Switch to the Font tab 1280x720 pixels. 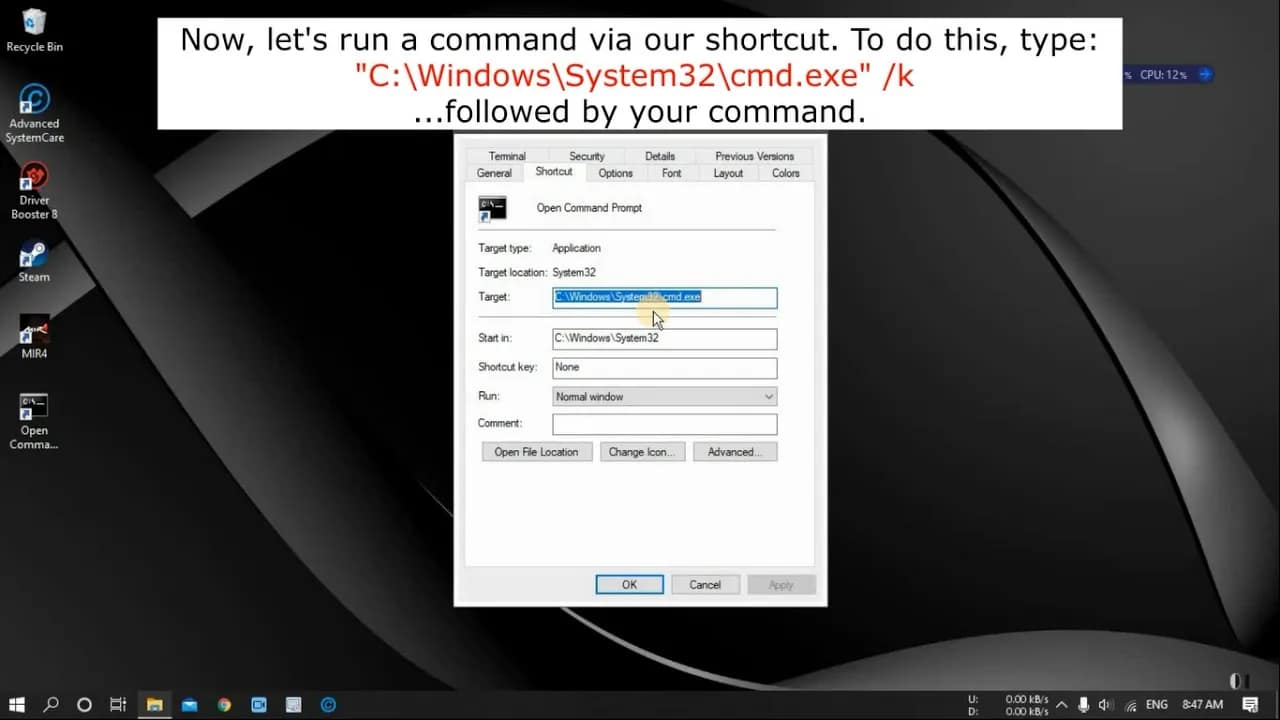click(670, 173)
